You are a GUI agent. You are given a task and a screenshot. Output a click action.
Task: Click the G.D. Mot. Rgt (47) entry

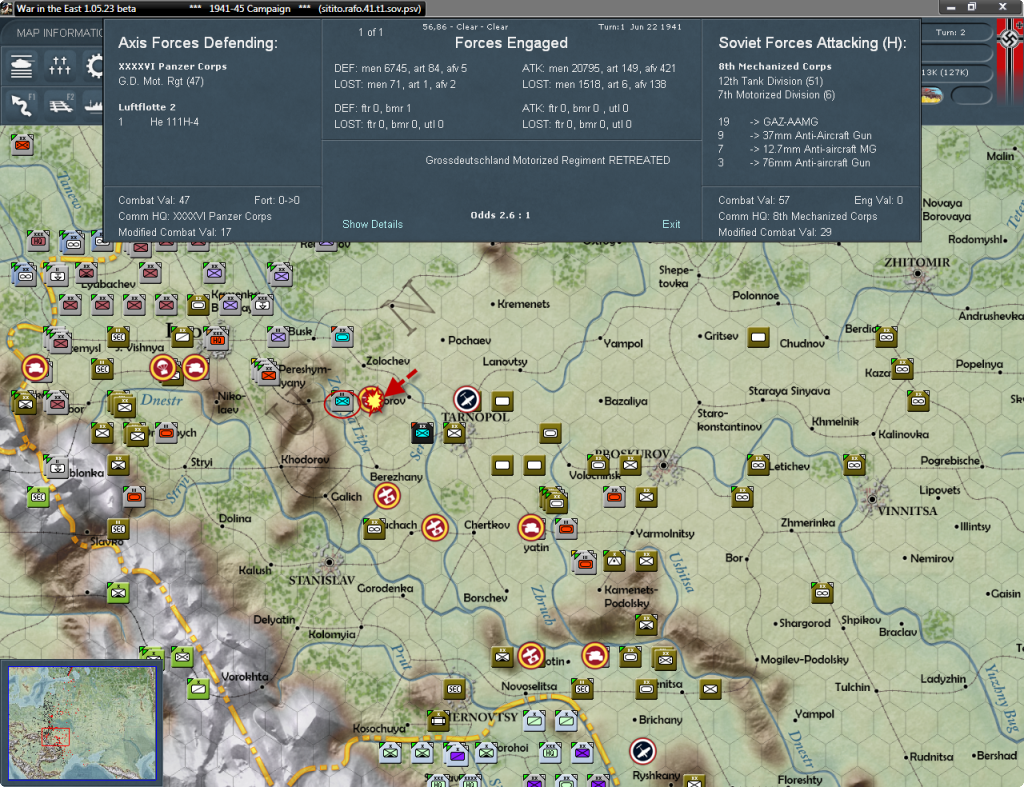pyautogui.click(x=161, y=81)
